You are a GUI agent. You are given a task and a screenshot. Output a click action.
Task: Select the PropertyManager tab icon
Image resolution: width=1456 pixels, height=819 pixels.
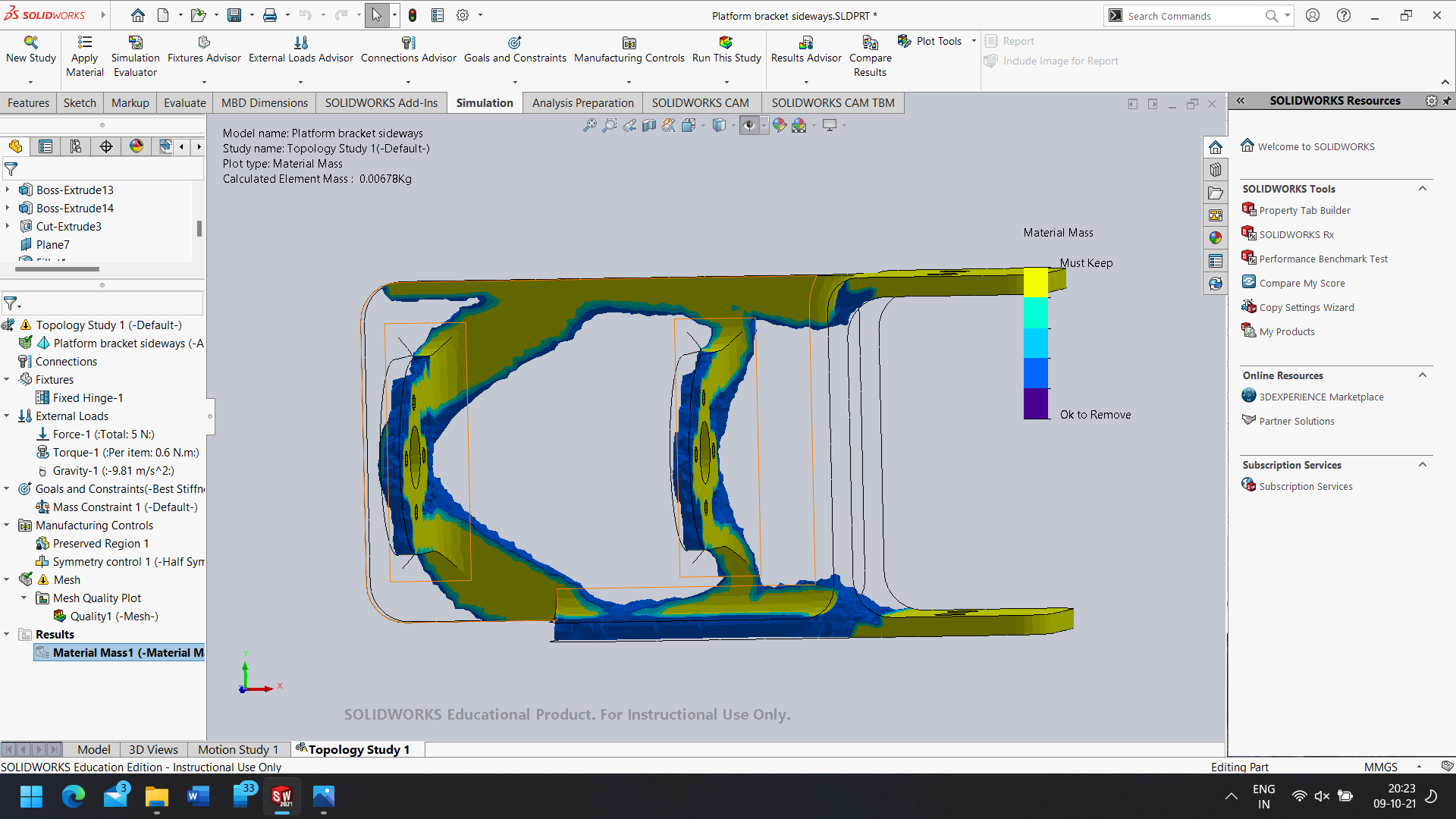click(45, 146)
